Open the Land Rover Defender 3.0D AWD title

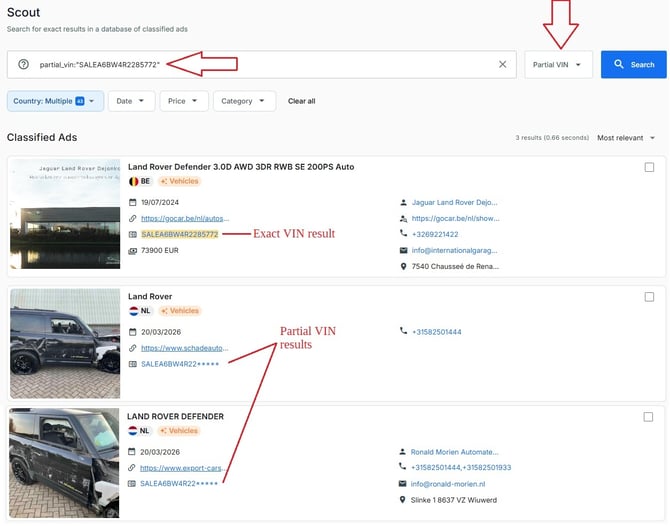point(241,167)
